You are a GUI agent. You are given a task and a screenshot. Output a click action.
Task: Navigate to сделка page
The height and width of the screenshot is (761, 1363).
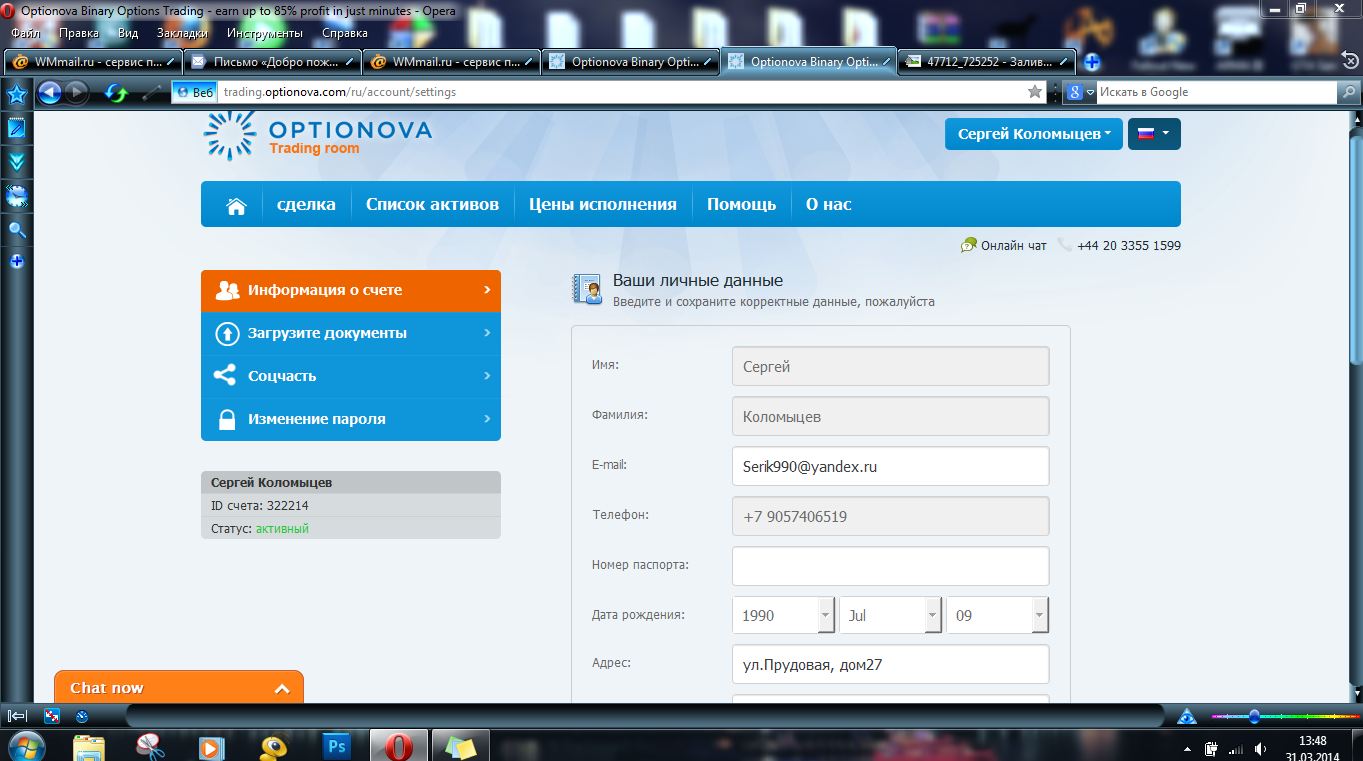(306, 204)
